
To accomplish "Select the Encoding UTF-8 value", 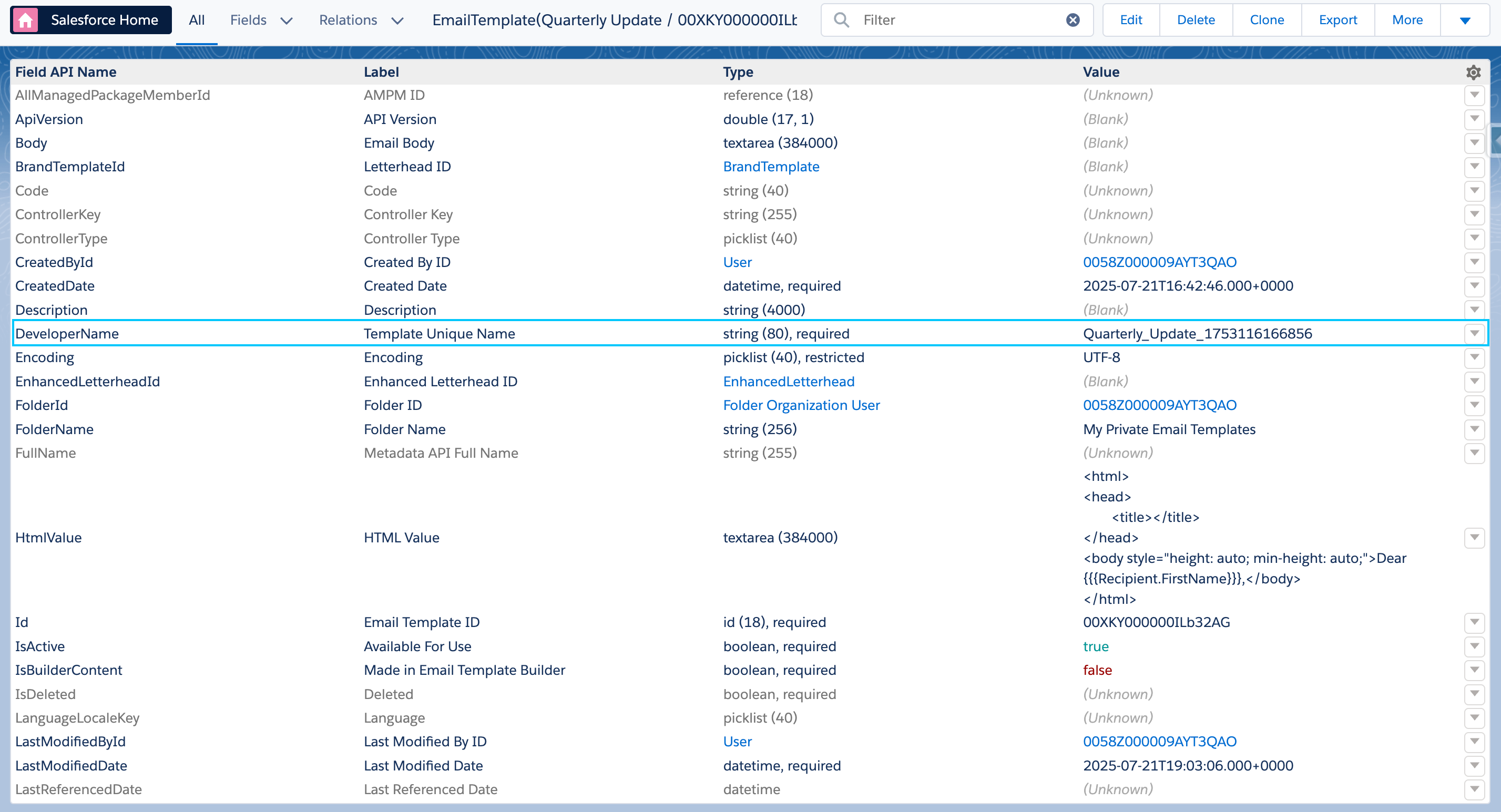I will (x=1101, y=358).
